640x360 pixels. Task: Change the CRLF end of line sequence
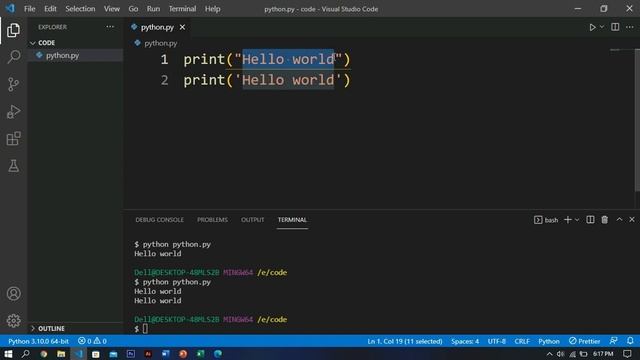coord(522,341)
